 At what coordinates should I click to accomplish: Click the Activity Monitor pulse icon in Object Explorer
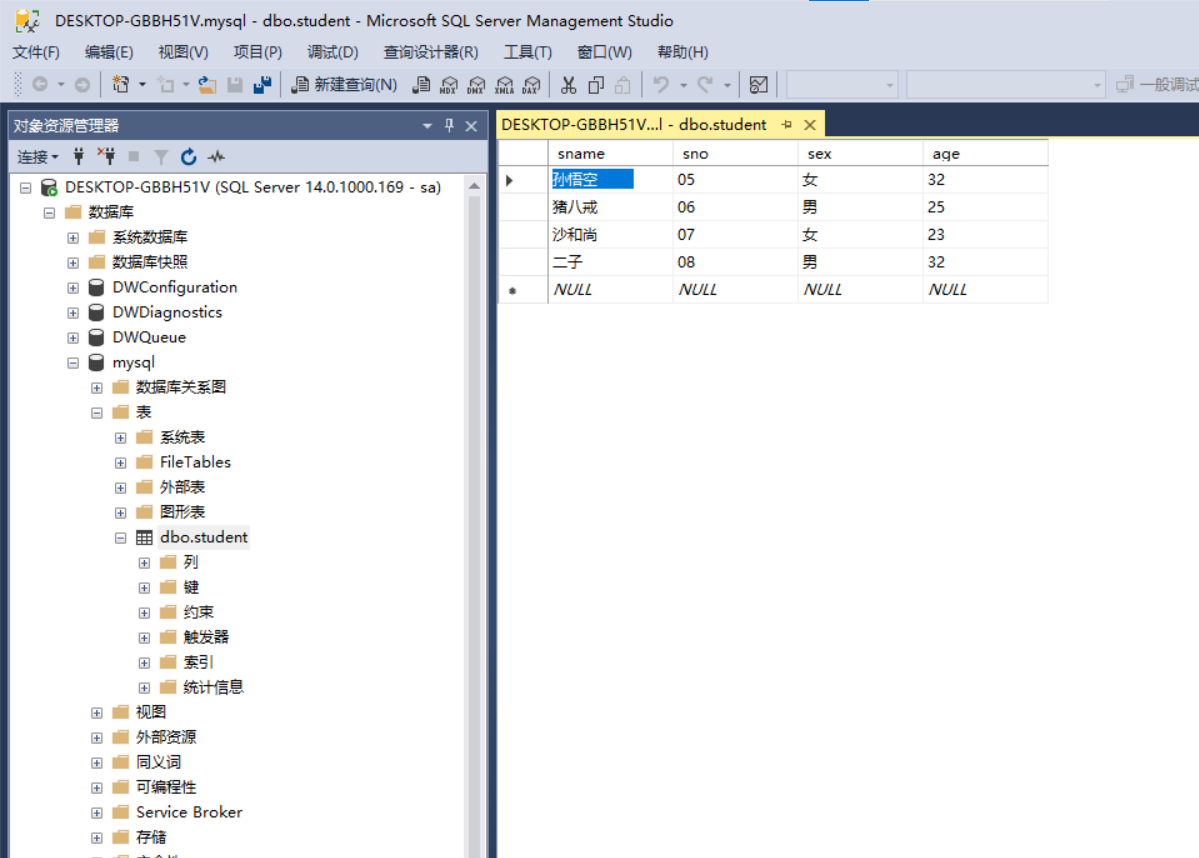coord(217,157)
